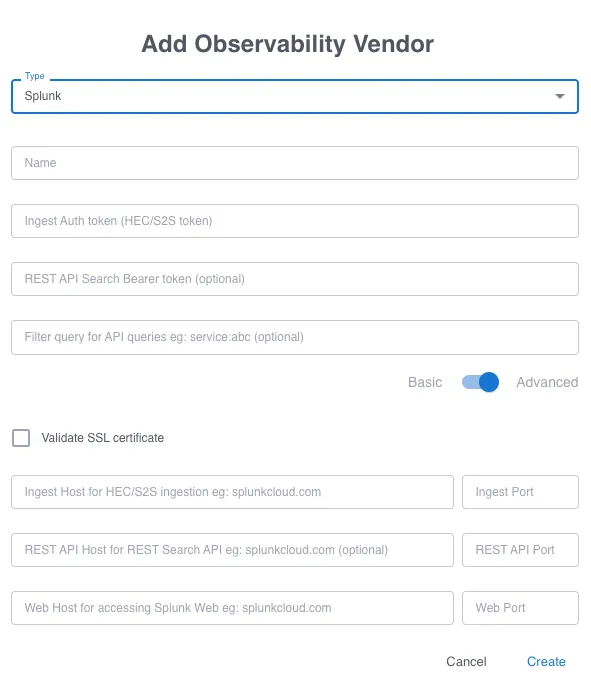The image size is (591, 688).
Task: Click the Ingest Auth token field
Action: tap(295, 221)
